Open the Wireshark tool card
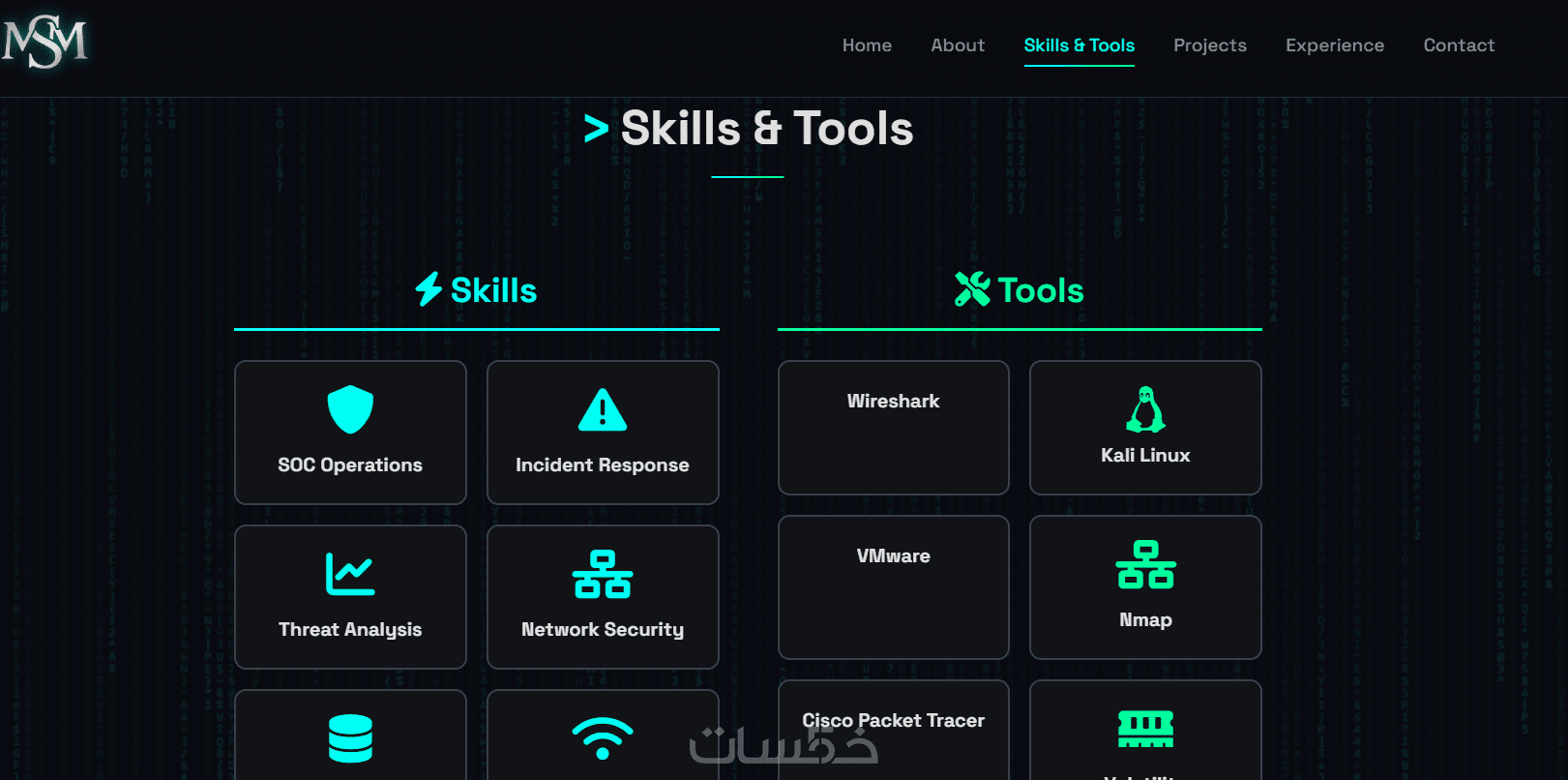 [894, 428]
